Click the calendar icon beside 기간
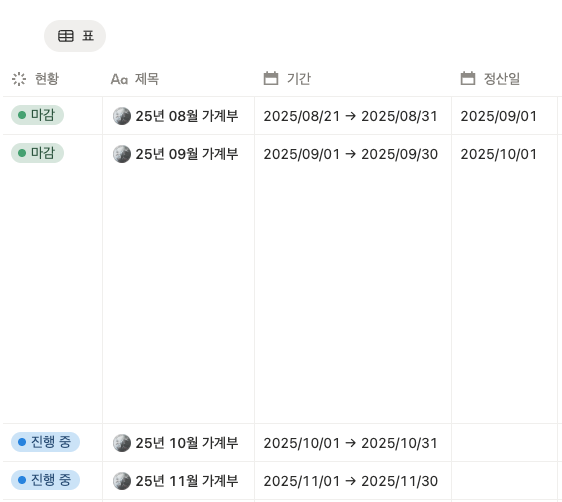The width and height of the screenshot is (562, 502). coord(271,78)
